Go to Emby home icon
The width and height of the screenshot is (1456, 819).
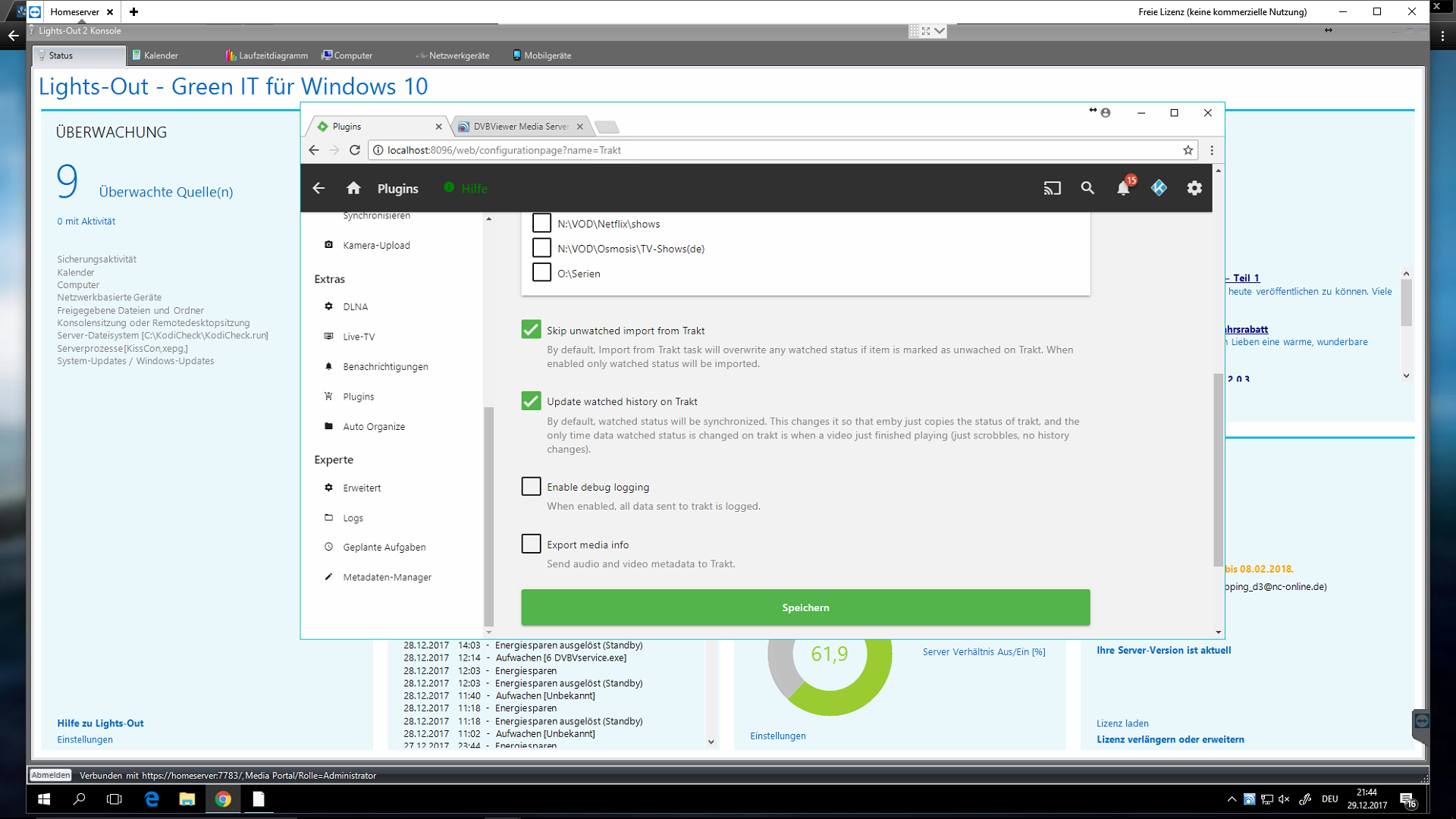353,188
